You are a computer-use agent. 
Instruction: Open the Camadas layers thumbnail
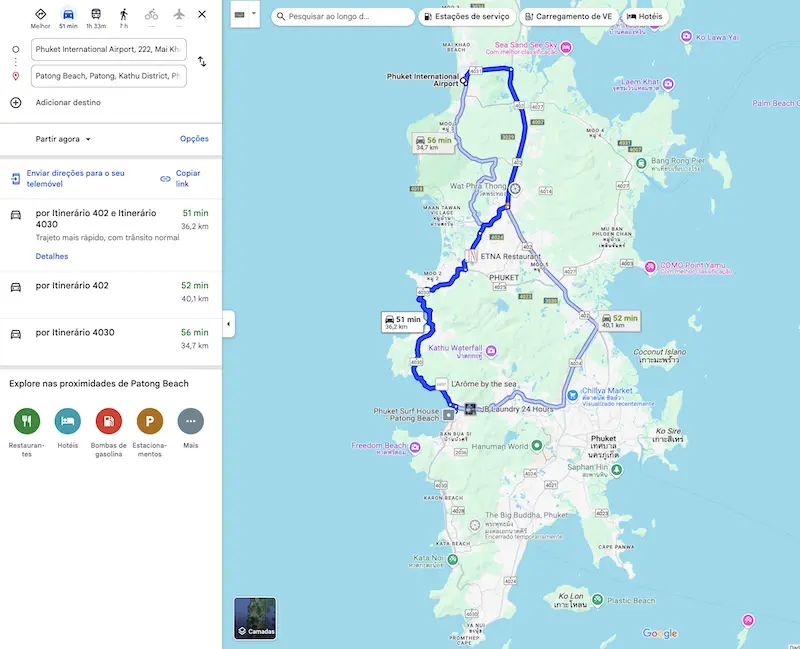coord(255,618)
